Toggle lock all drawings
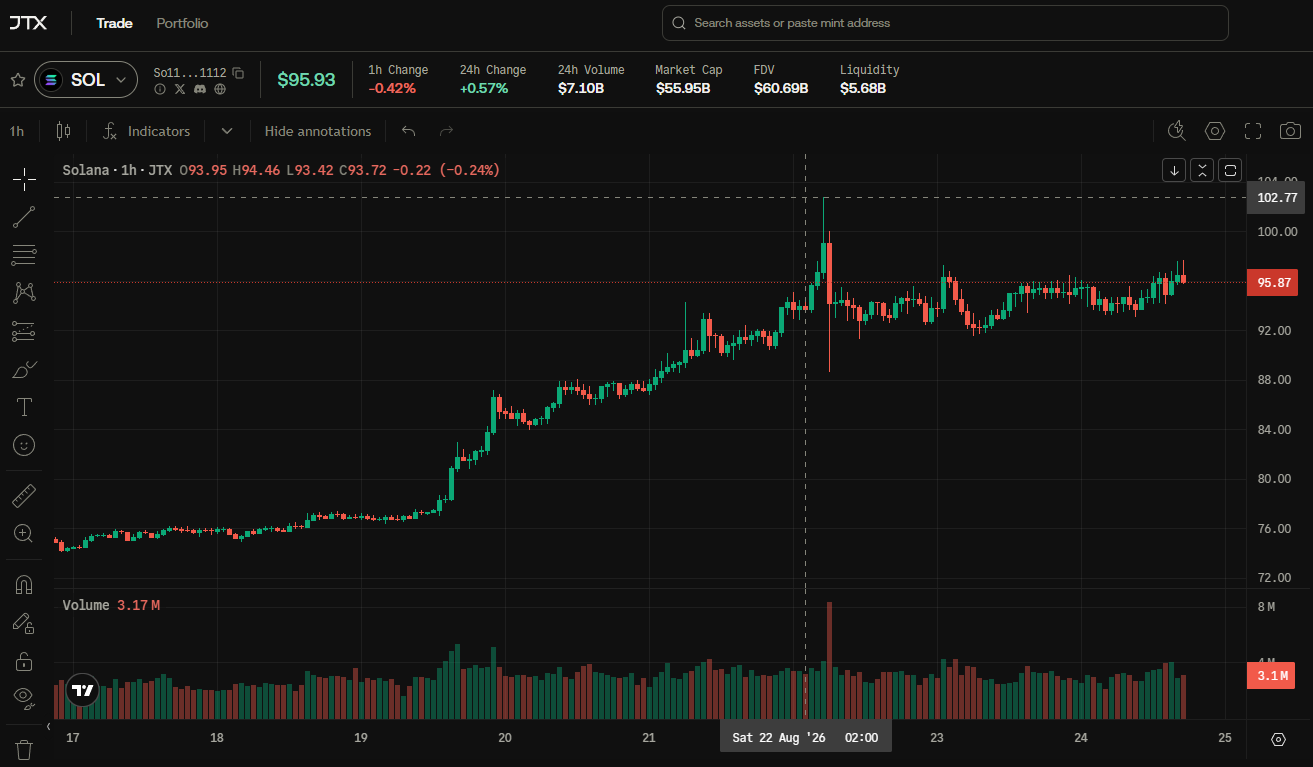This screenshot has width=1313, height=767. pos(24,661)
